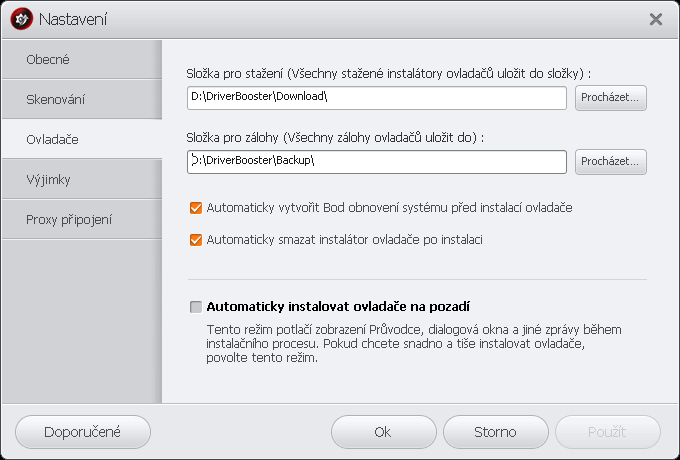Switch to the Skenování tab
The width and height of the screenshot is (680, 460).
click(x=80, y=99)
